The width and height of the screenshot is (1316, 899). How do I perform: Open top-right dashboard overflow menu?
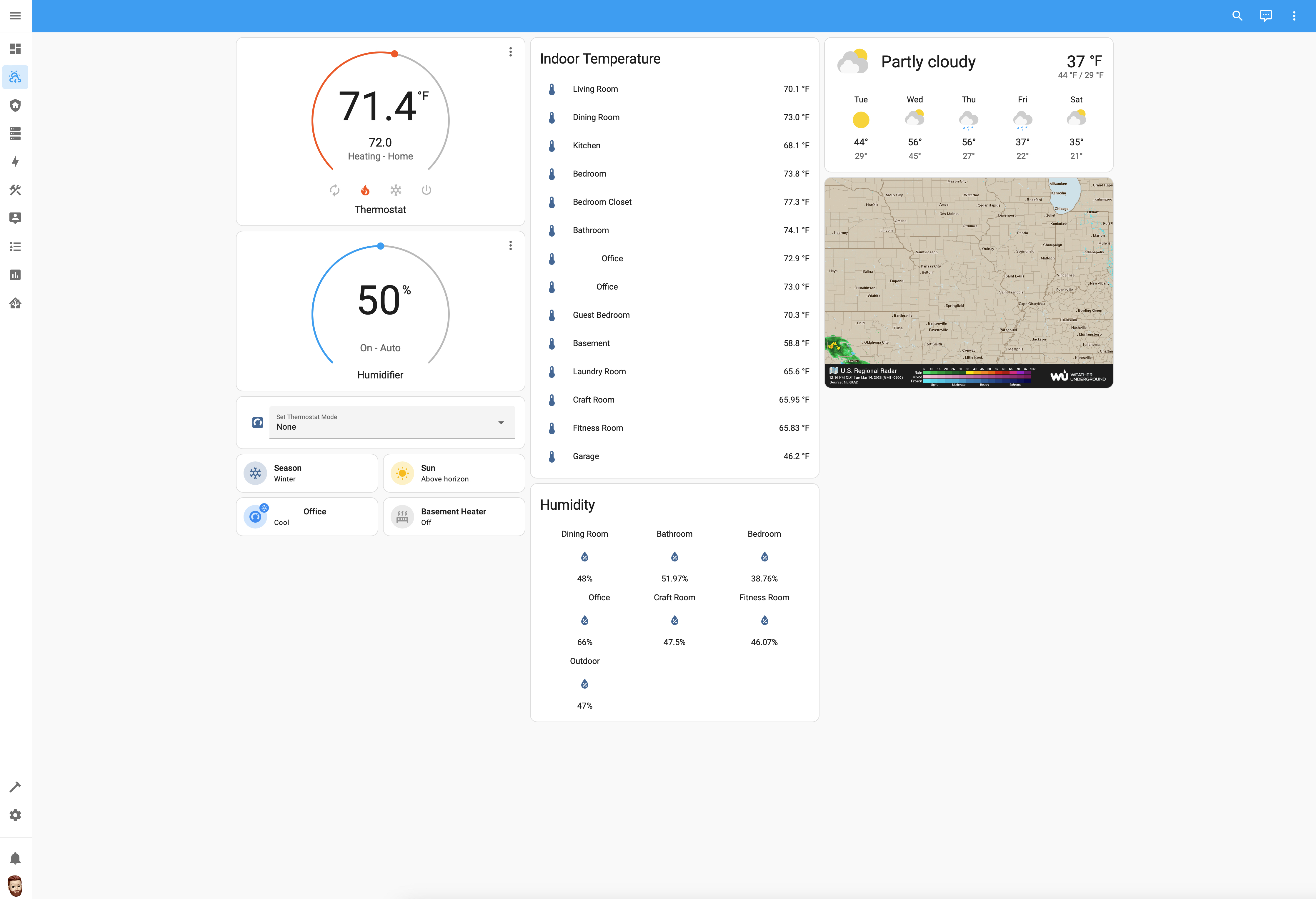click(1294, 16)
